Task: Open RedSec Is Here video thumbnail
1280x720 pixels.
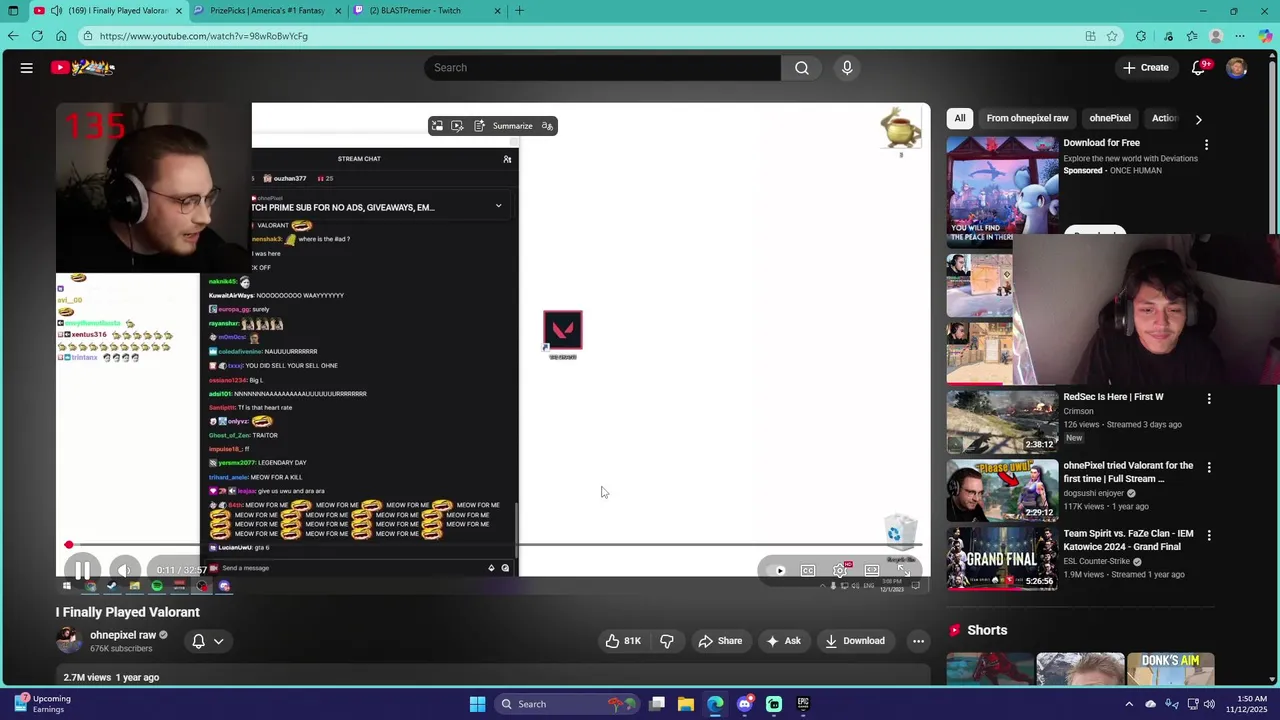Action: point(1002,420)
